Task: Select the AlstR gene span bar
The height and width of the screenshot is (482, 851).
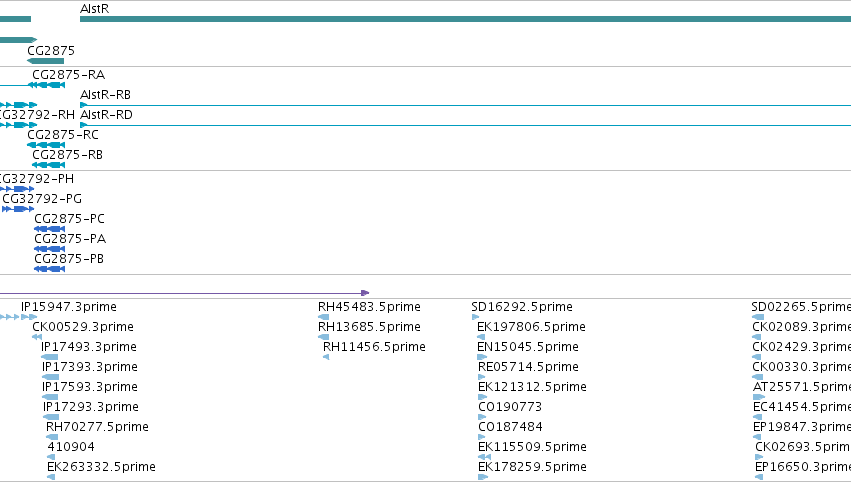Action: pyautogui.click(x=465, y=19)
